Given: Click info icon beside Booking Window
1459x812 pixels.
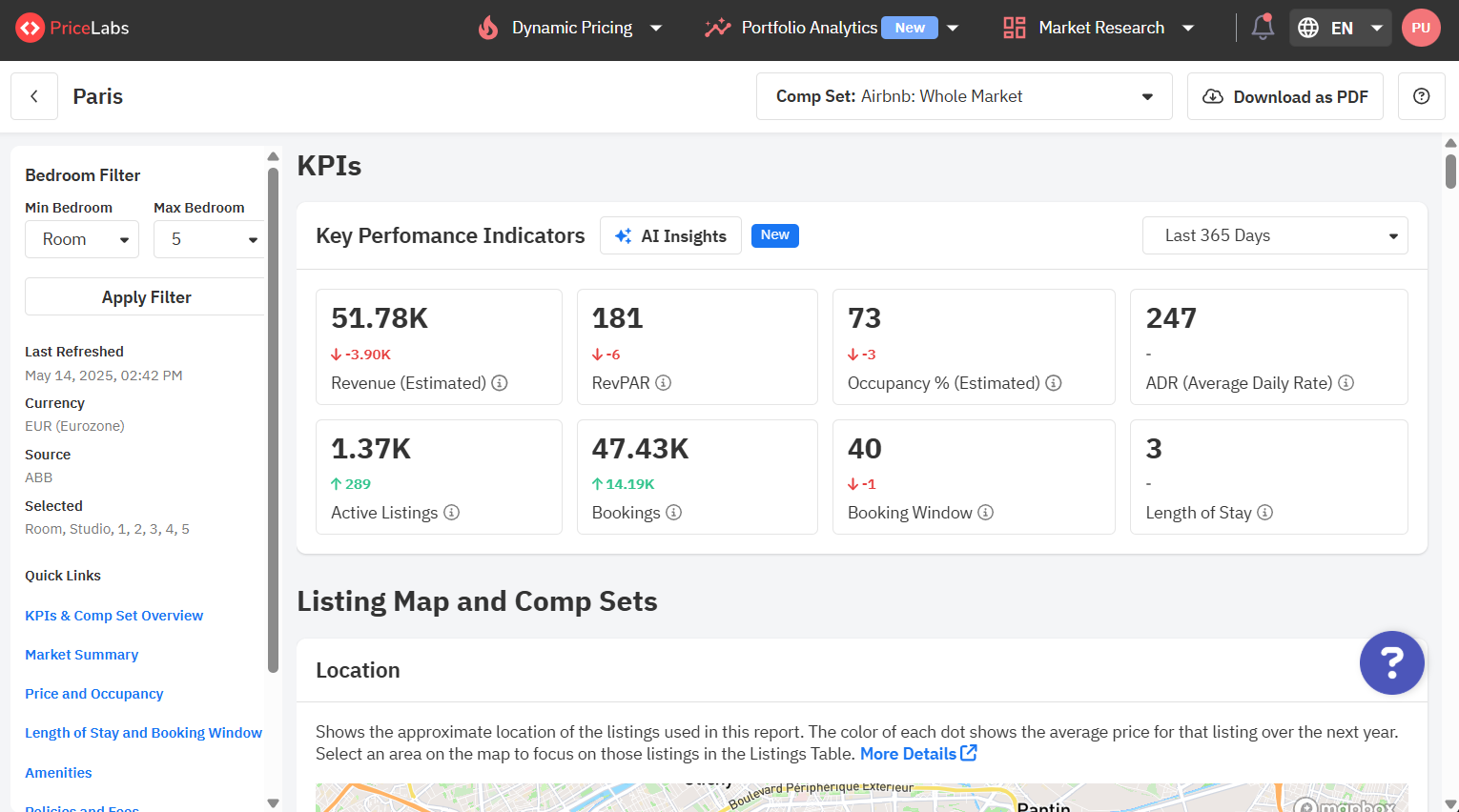Looking at the screenshot, I should (986, 513).
